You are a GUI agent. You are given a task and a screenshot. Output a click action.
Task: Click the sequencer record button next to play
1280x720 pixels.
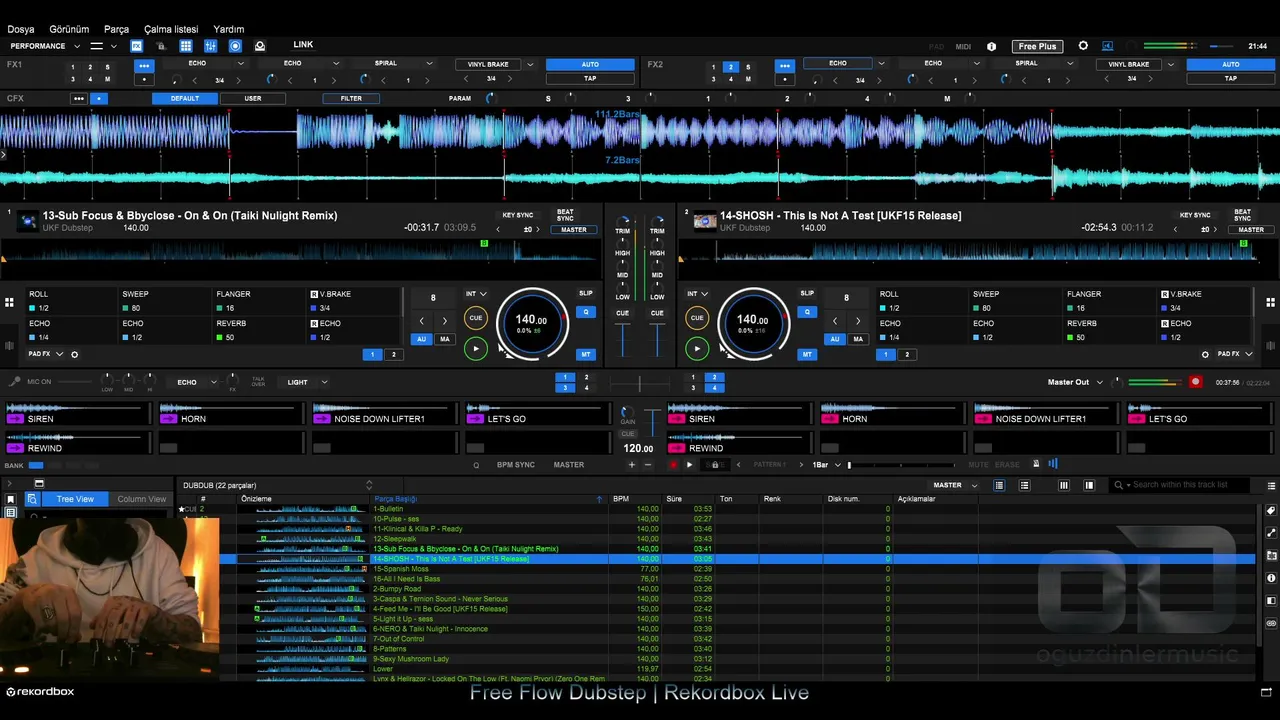(672, 465)
